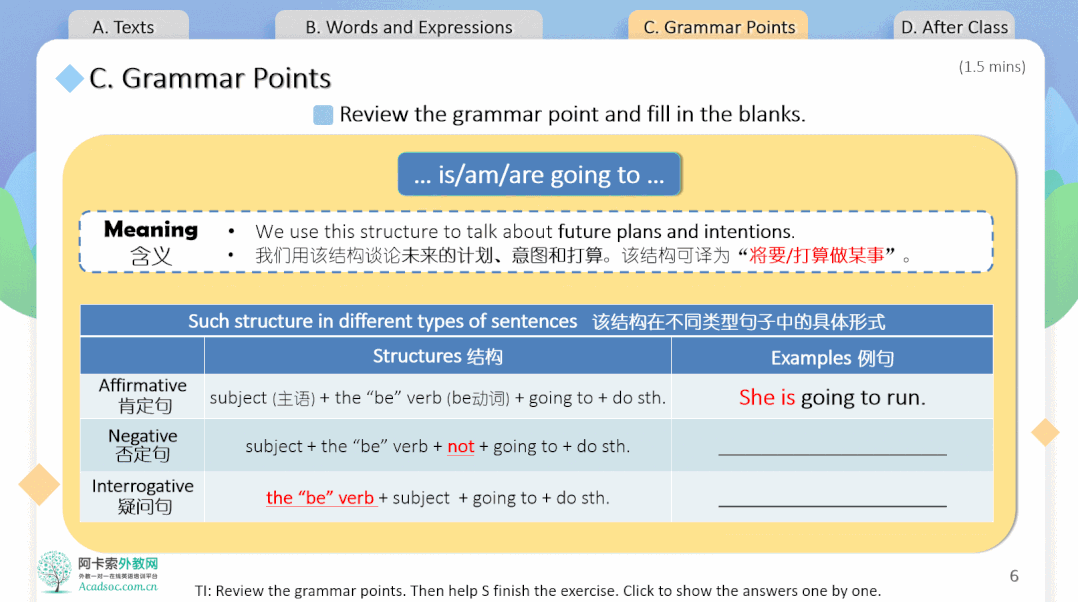Select the Negative 否定句 row label

(142, 445)
